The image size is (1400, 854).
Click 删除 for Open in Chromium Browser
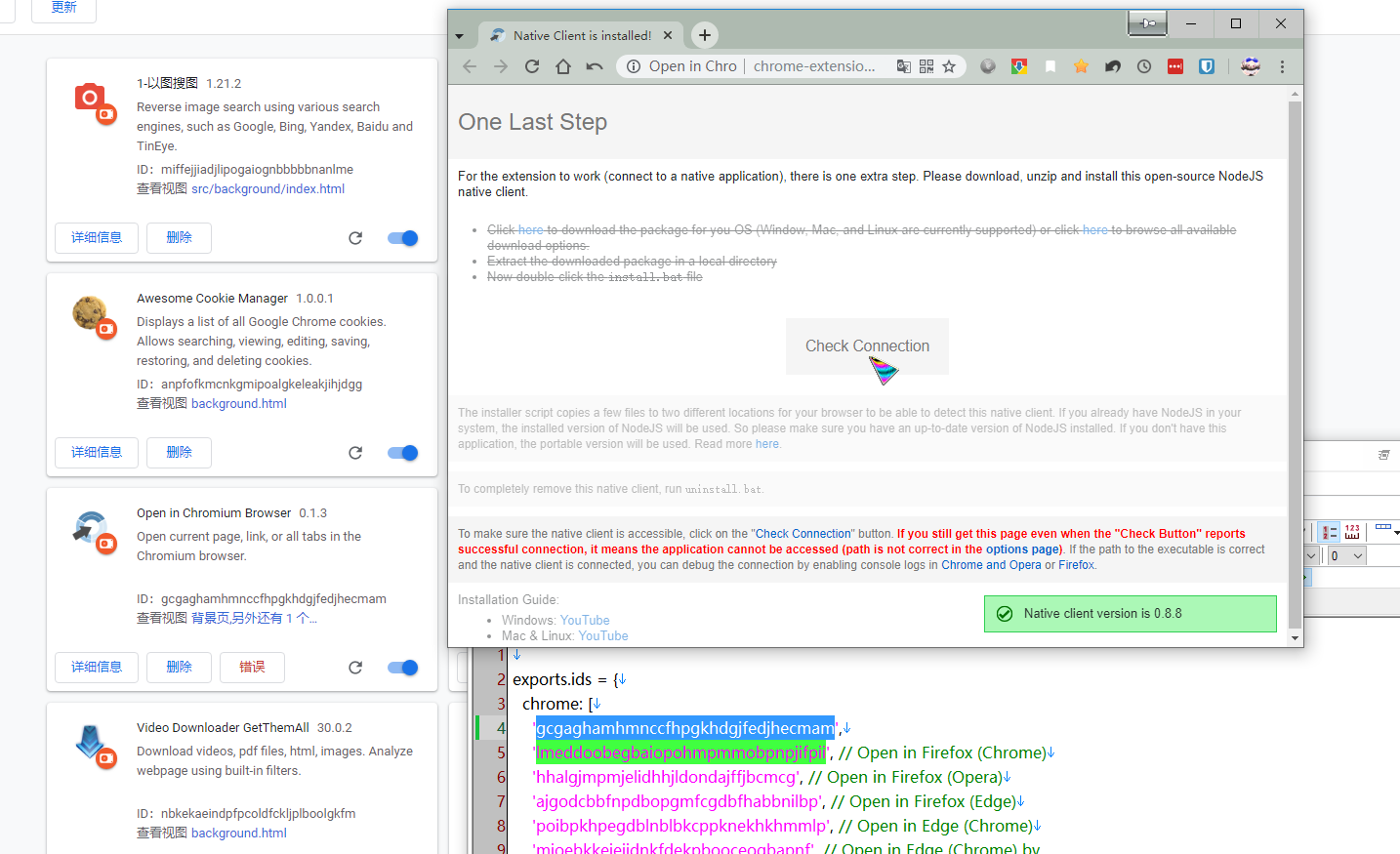pyautogui.click(x=179, y=668)
